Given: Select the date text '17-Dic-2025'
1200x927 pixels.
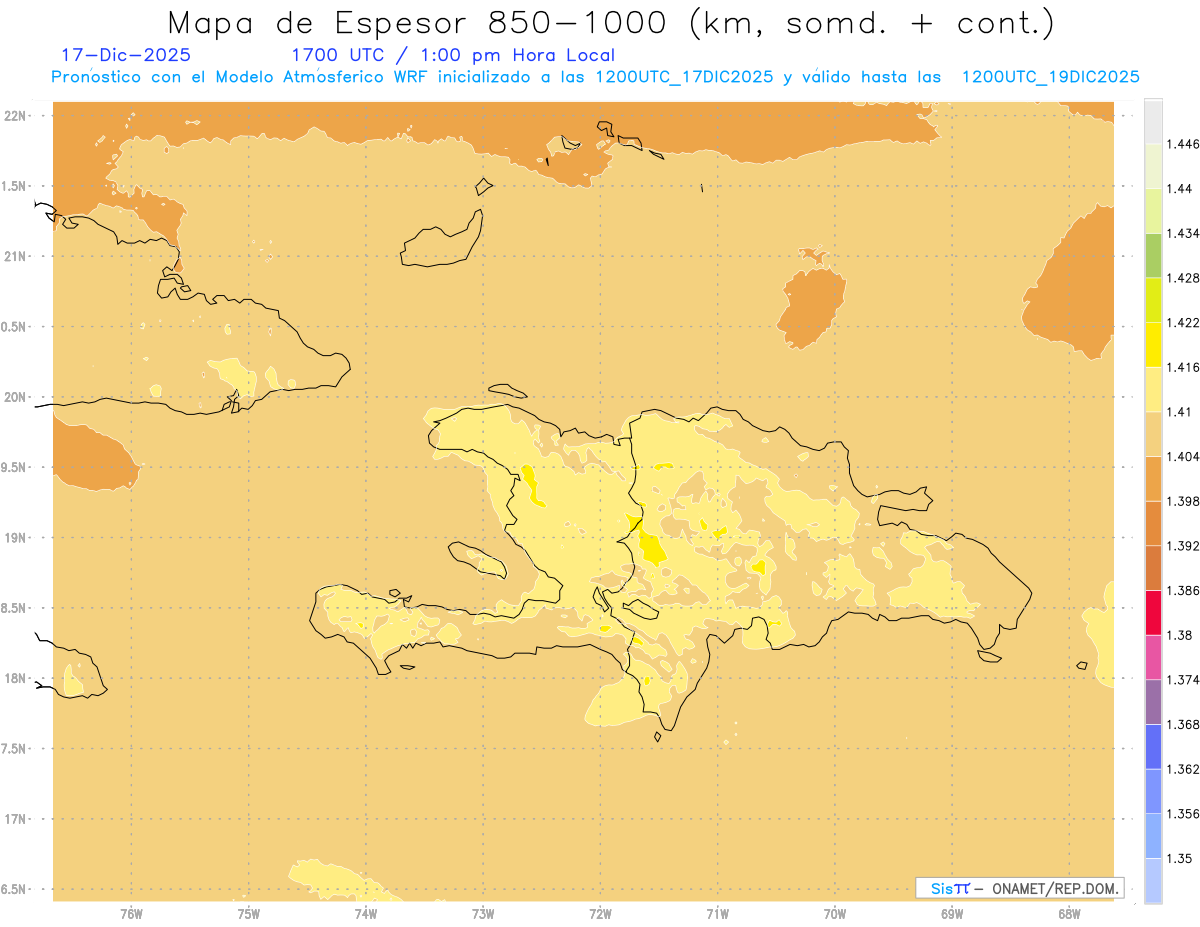Looking at the screenshot, I should (x=126, y=55).
